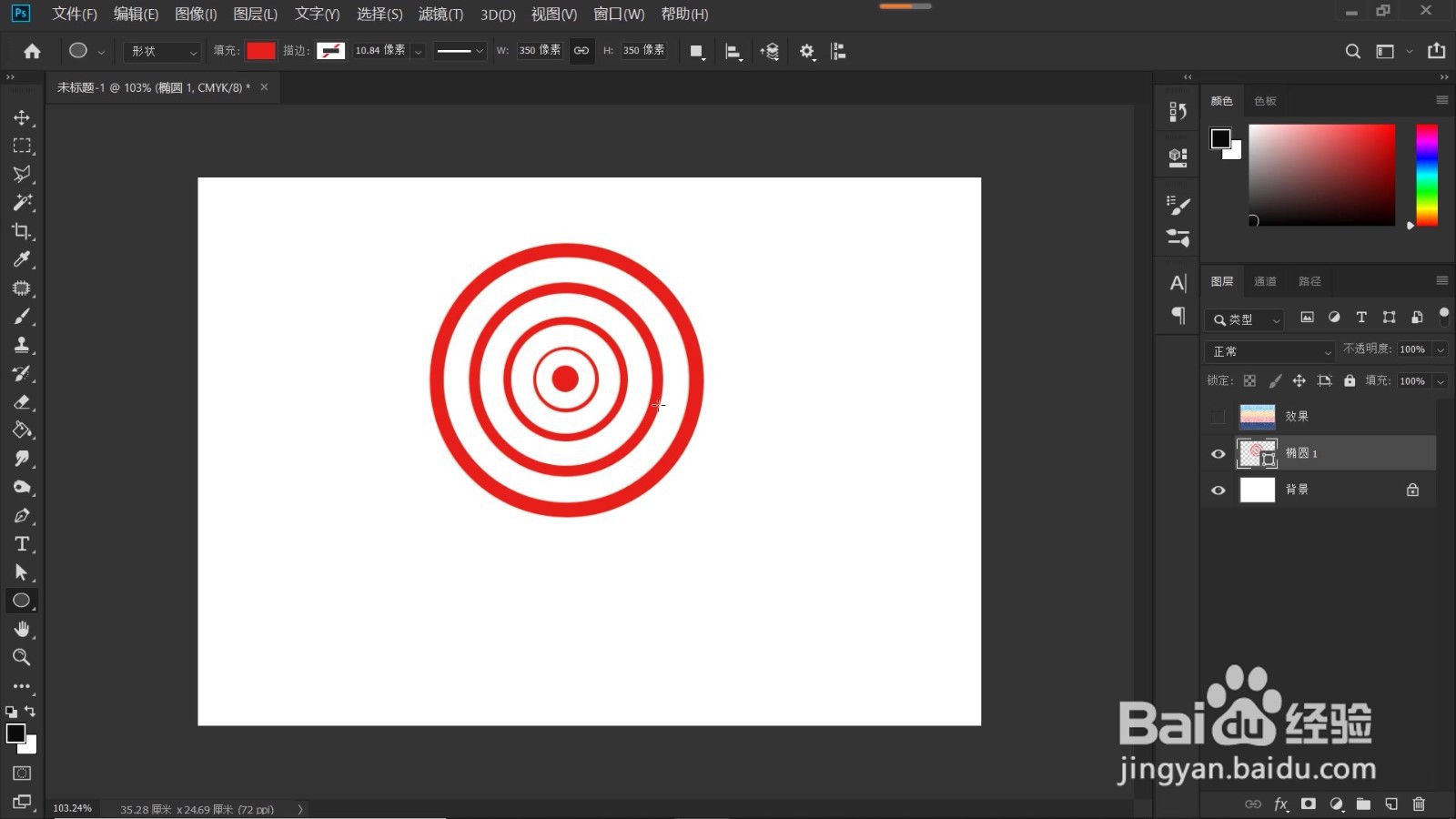
Task: Open the 文件(F) menu
Action: 75,14
